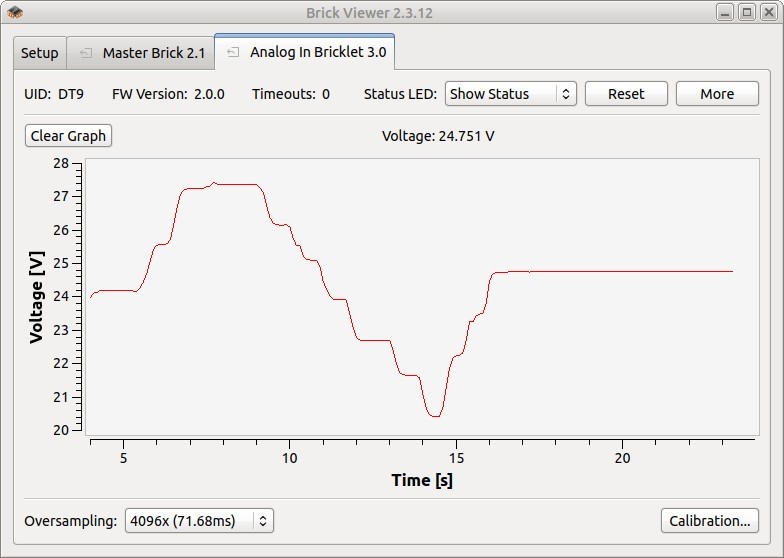Image resolution: width=784 pixels, height=558 pixels.
Task: Click the More button
Action: tap(717, 94)
